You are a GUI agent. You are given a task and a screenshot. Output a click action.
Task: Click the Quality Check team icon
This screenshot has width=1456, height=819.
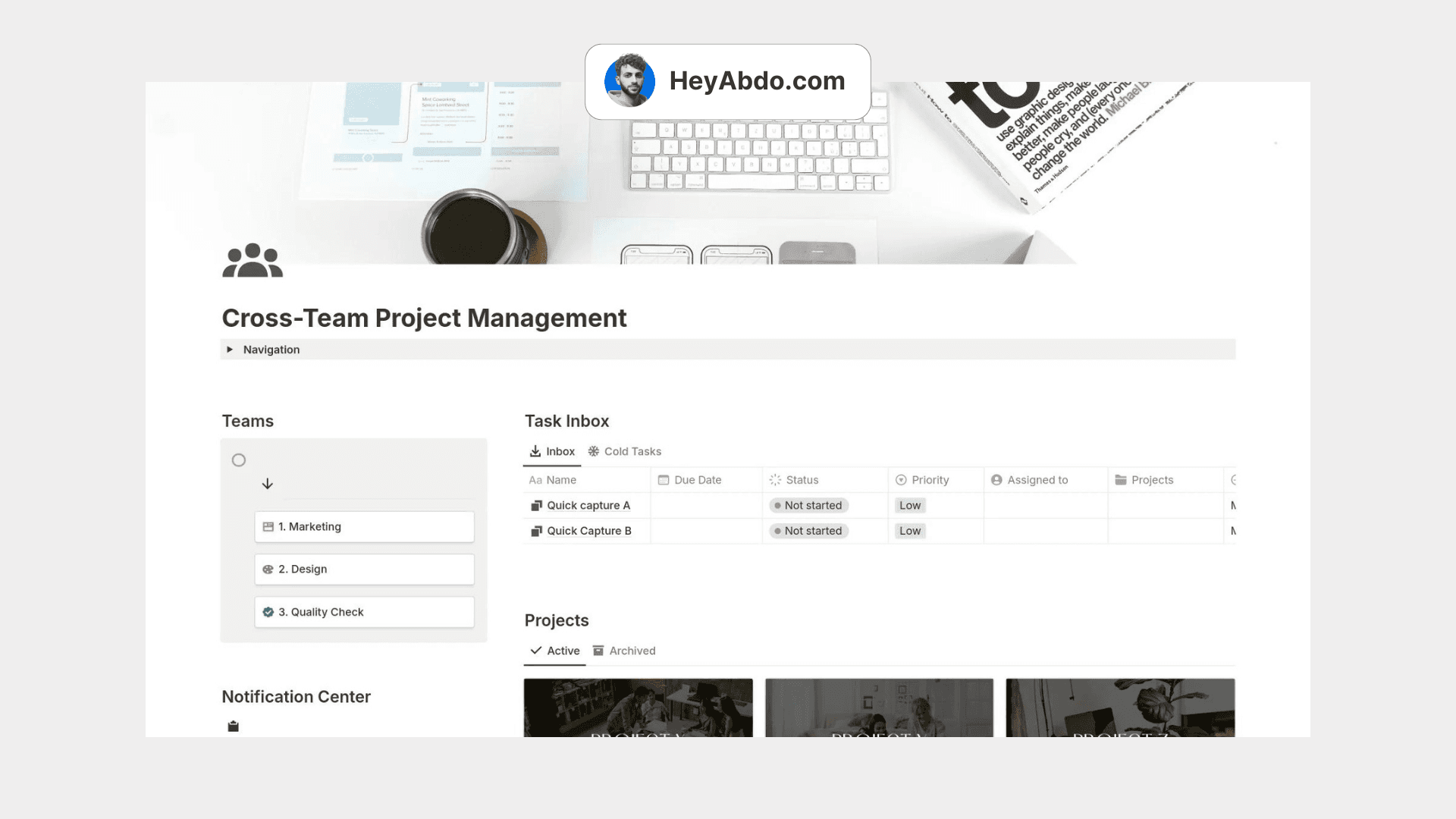[266, 611]
